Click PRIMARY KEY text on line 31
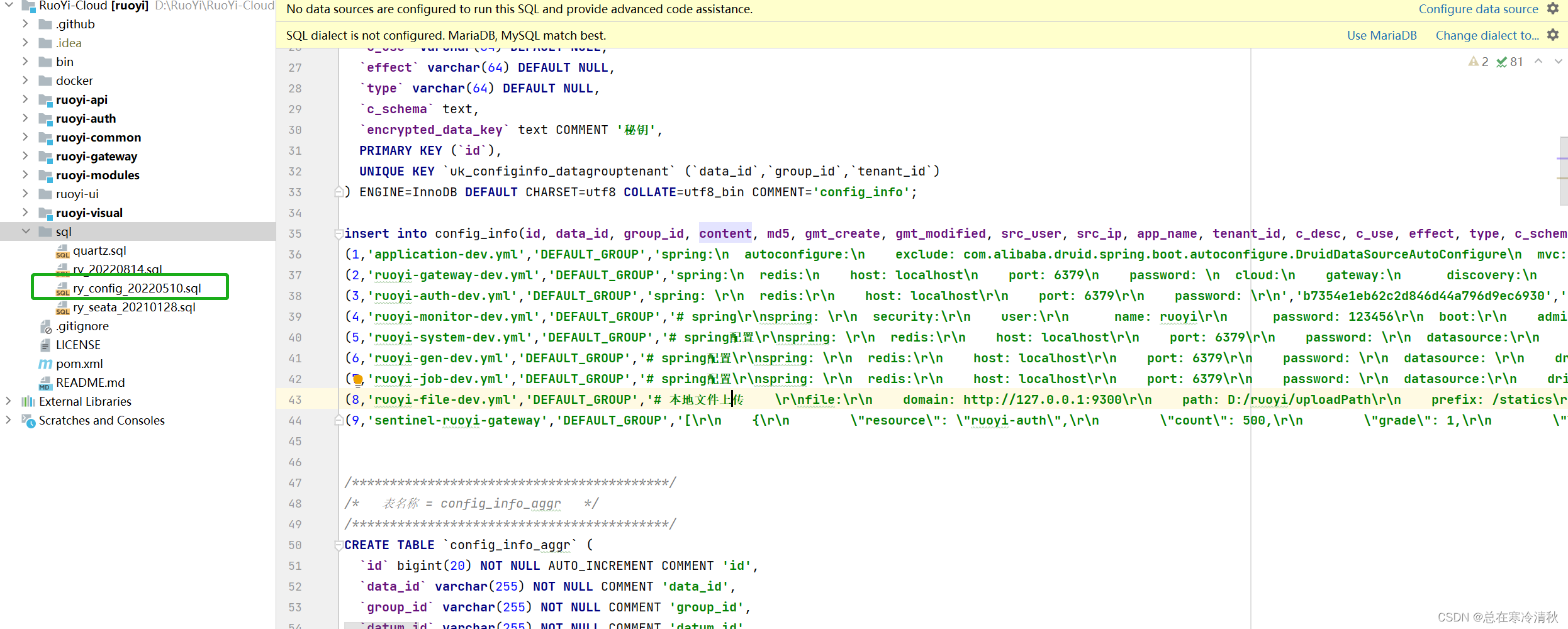The width and height of the screenshot is (1568, 629). (401, 151)
